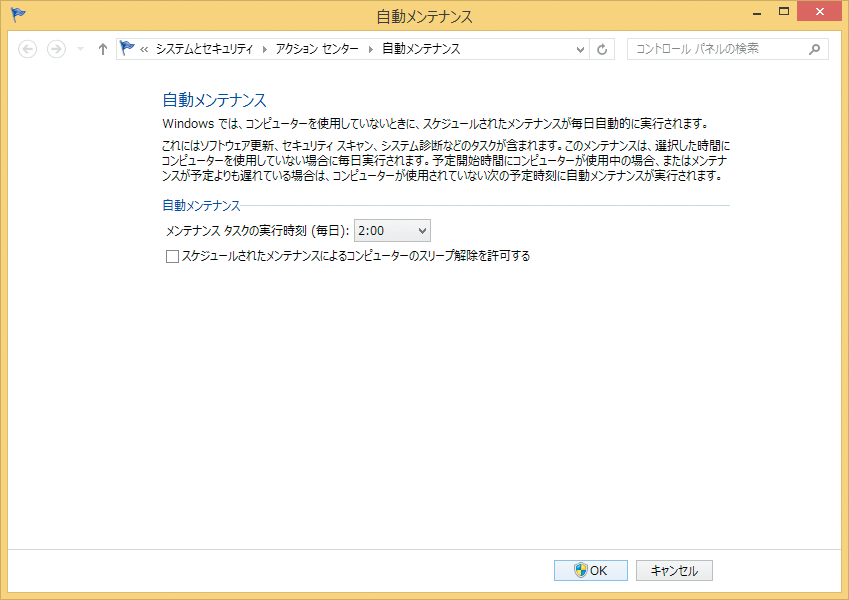849x600 pixels.
Task: Minimize the 自動メンテナンス window
Action: point(757,13)
